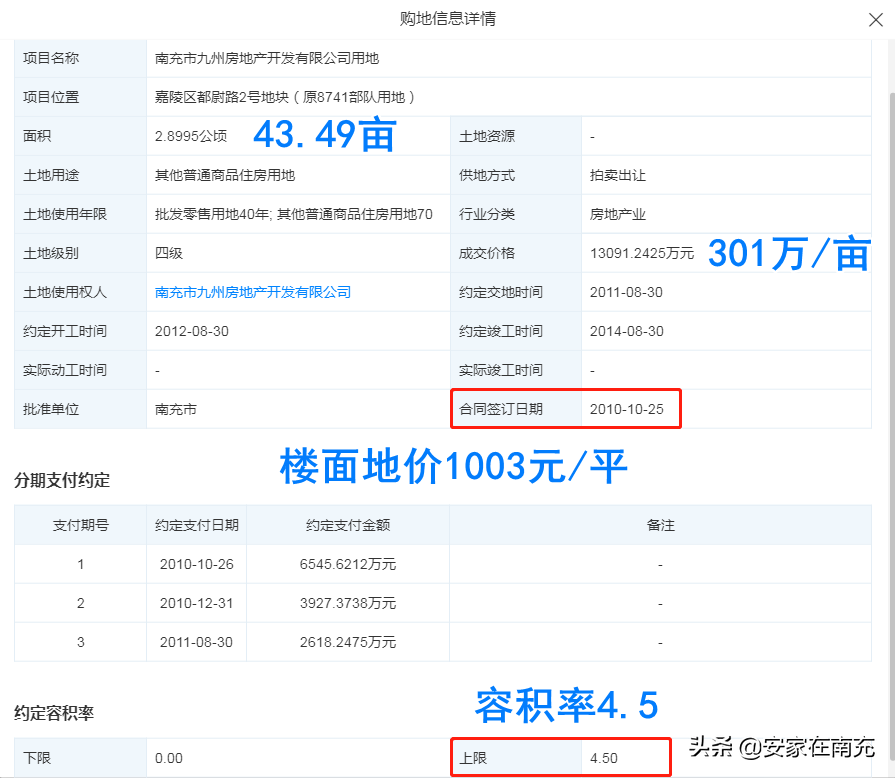
Task: Click completion date 2014-08-30
Action: pos(627,332)
